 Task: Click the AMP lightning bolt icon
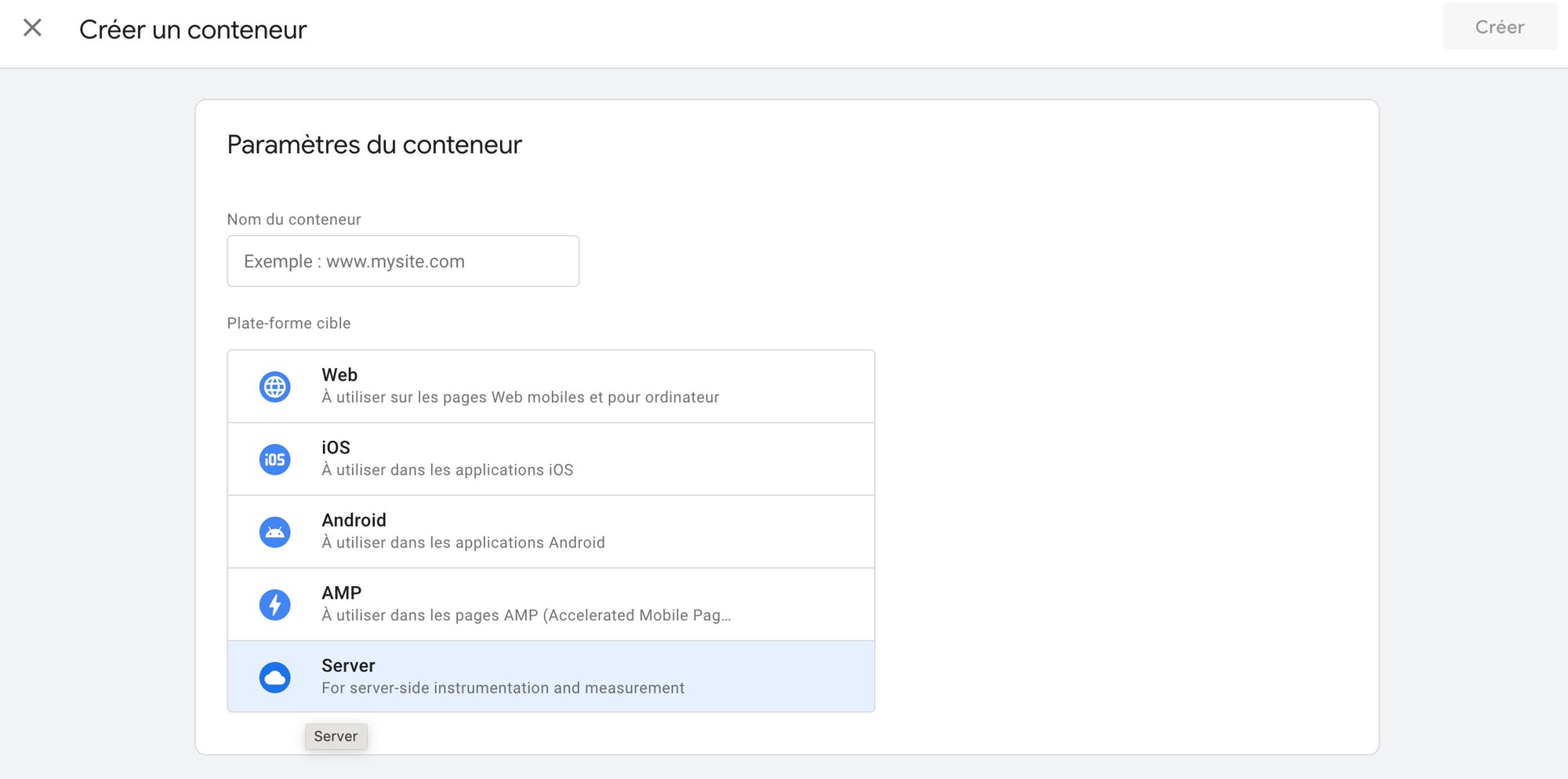click(275, 605)
